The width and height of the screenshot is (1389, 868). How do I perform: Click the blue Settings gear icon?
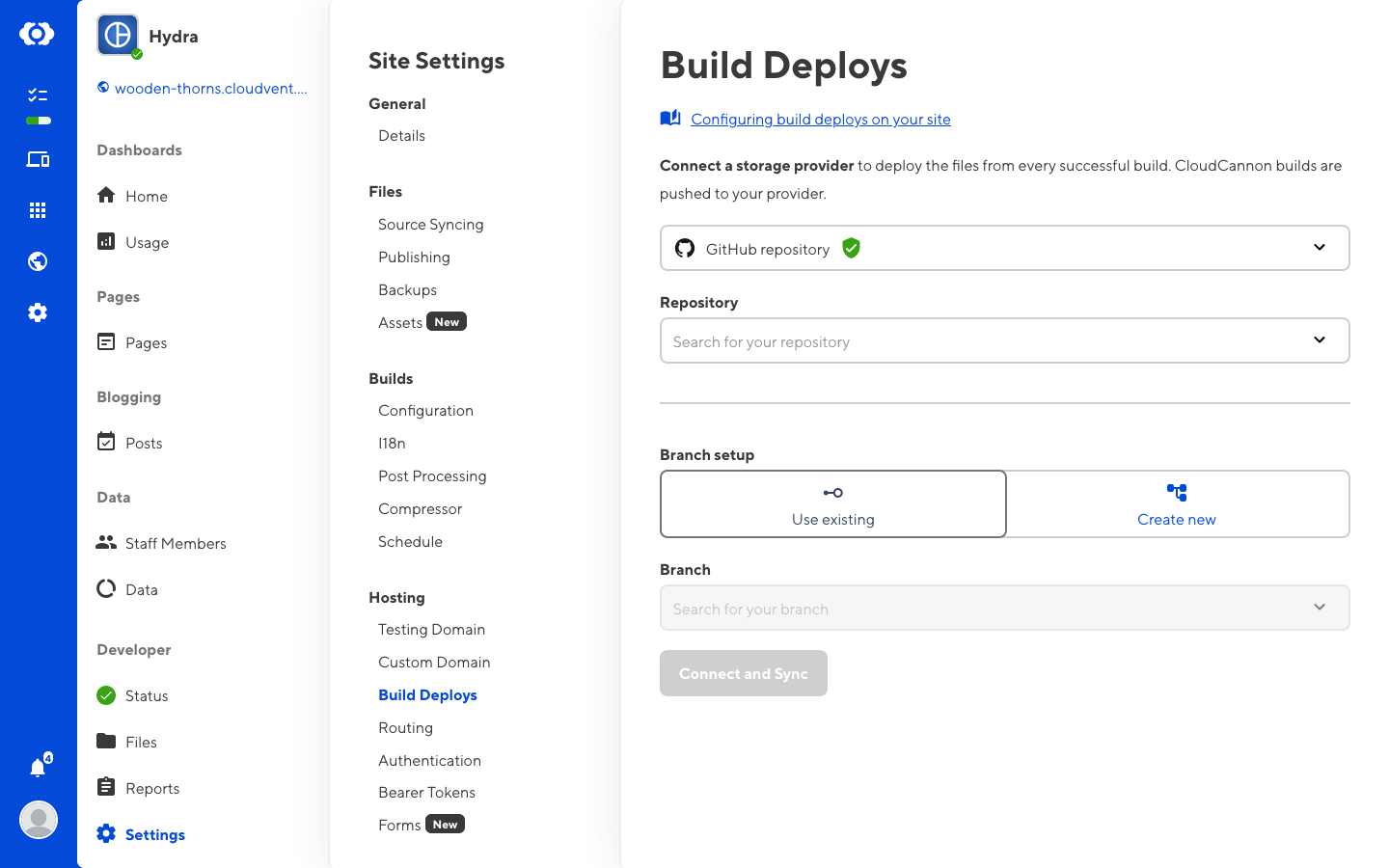pos(106,833)
